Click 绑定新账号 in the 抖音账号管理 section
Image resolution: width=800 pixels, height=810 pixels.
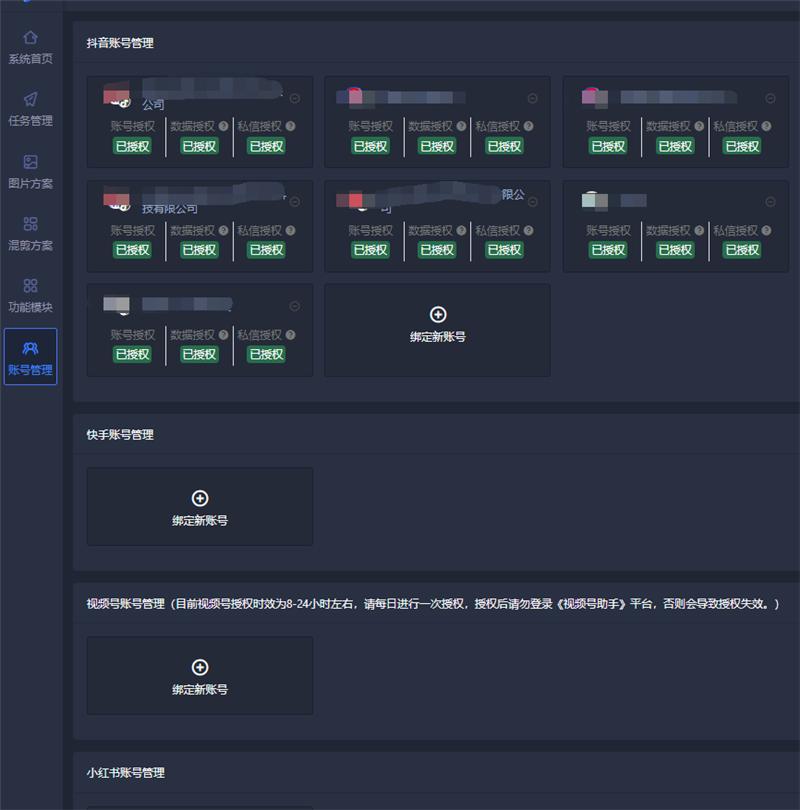[x=437, y=330]
